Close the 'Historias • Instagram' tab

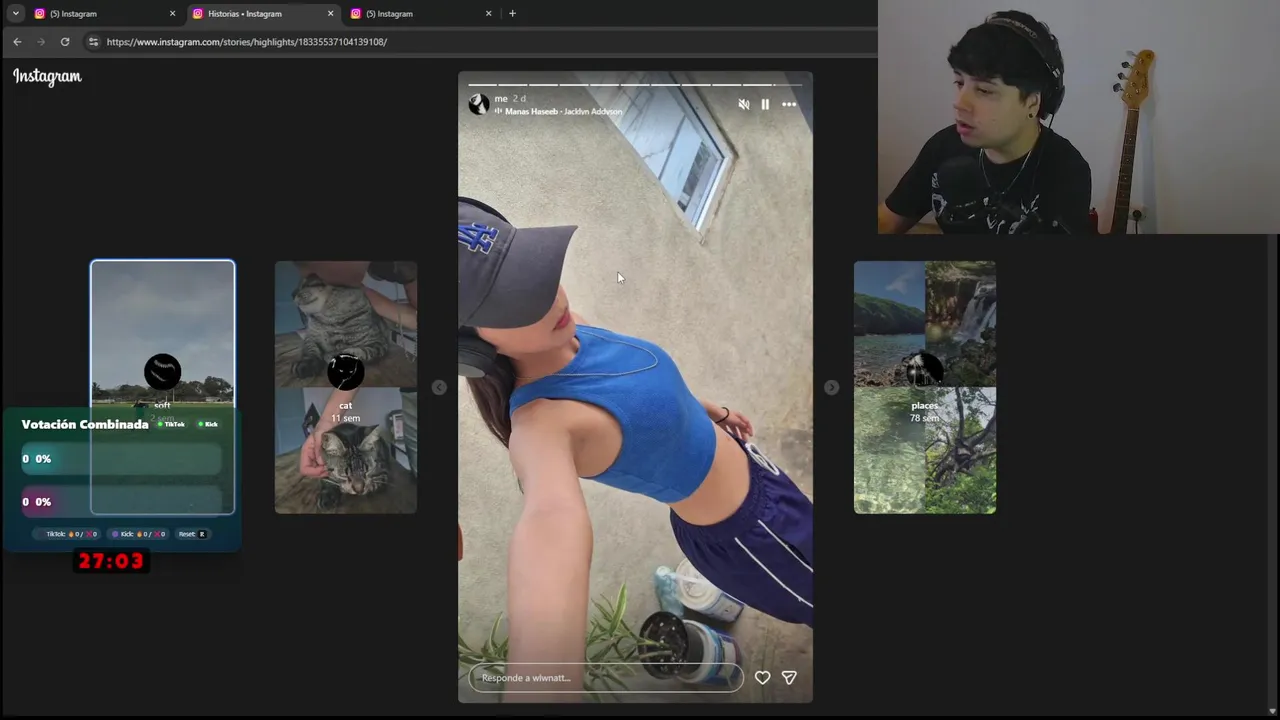(x=330, y=14)
